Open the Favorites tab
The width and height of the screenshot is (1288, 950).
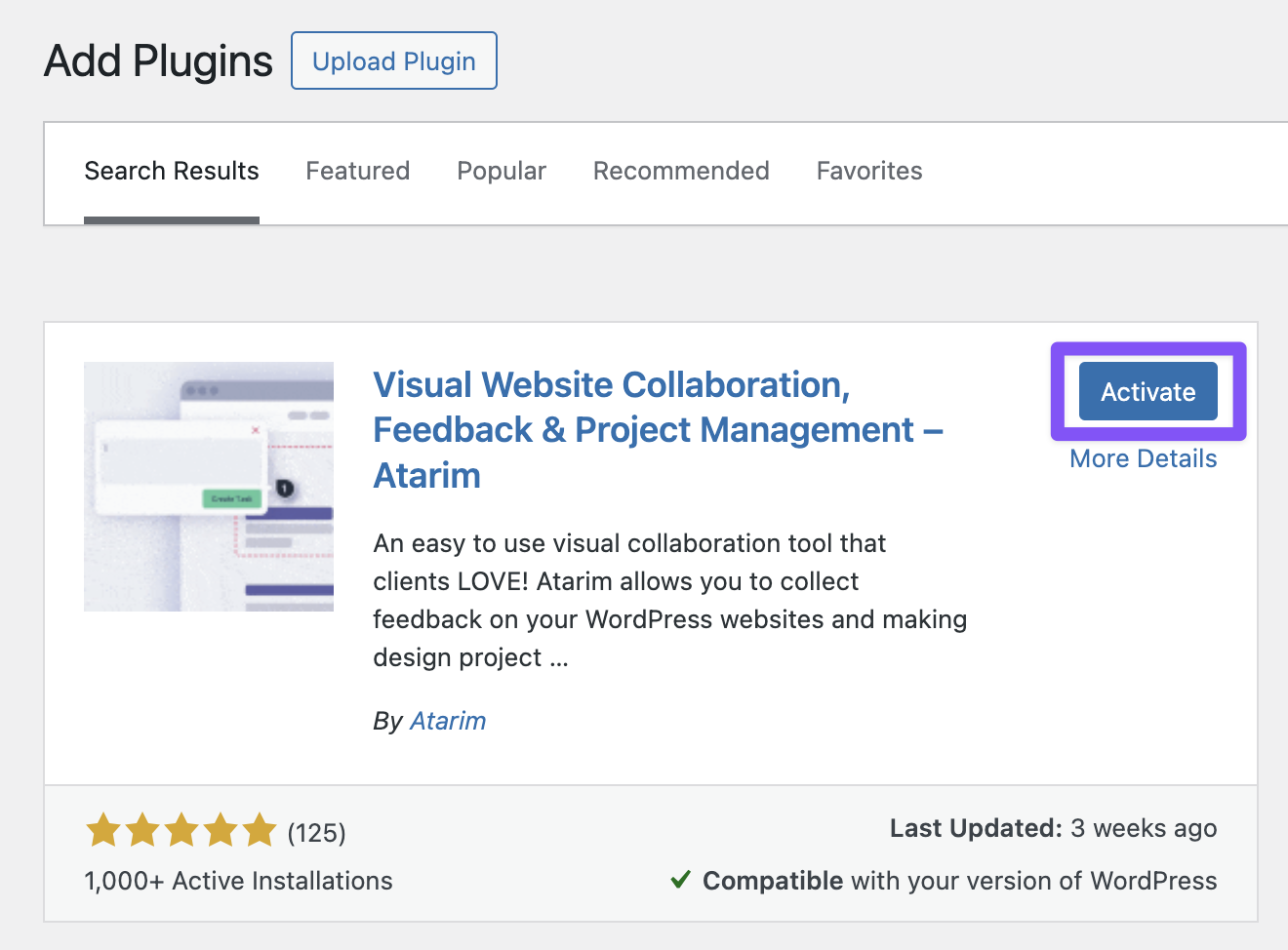tap(868, 172)
